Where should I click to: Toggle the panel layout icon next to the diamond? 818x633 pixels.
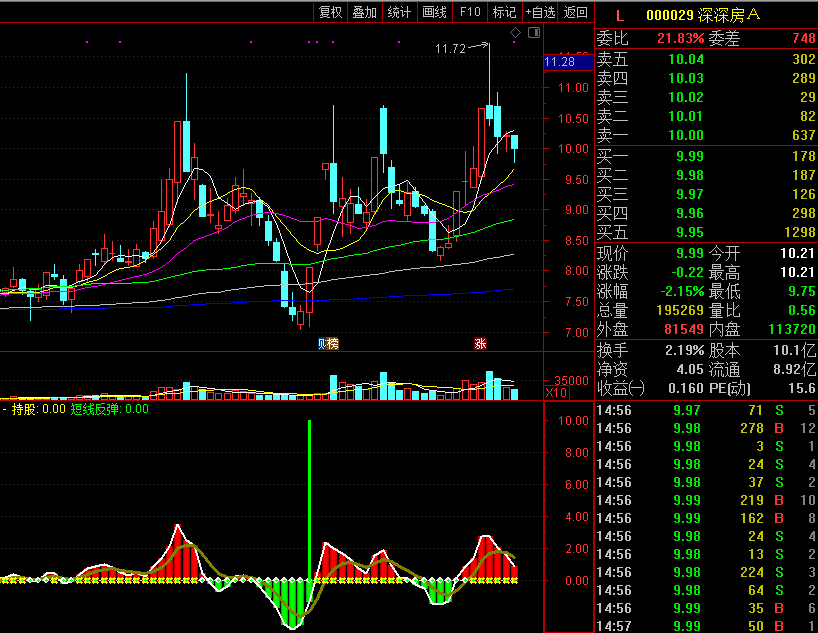pyautogui.click(x=534, y=33)
